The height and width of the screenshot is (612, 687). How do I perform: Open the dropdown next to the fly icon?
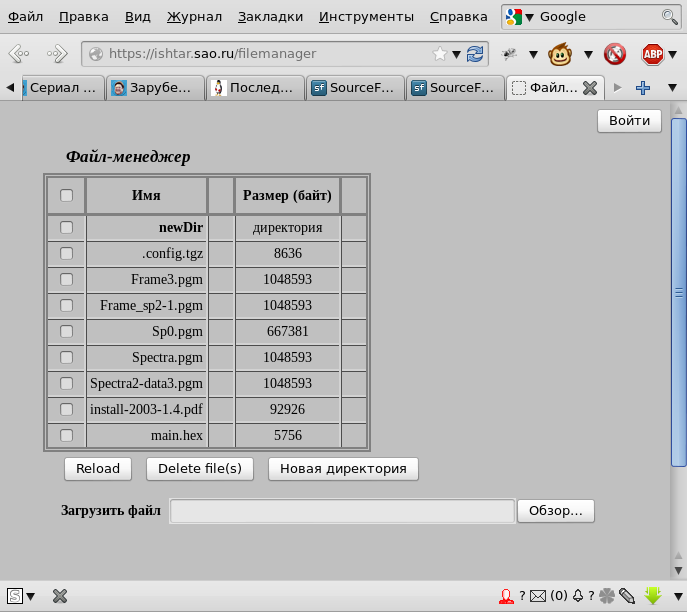pyautogui.click(x=533, y=55)
